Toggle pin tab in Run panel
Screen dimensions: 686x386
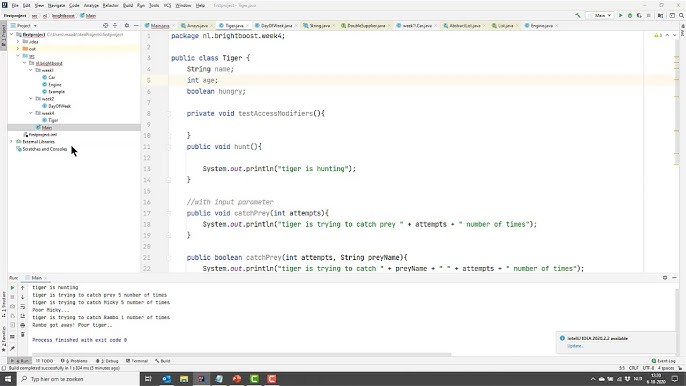point(12,348)
